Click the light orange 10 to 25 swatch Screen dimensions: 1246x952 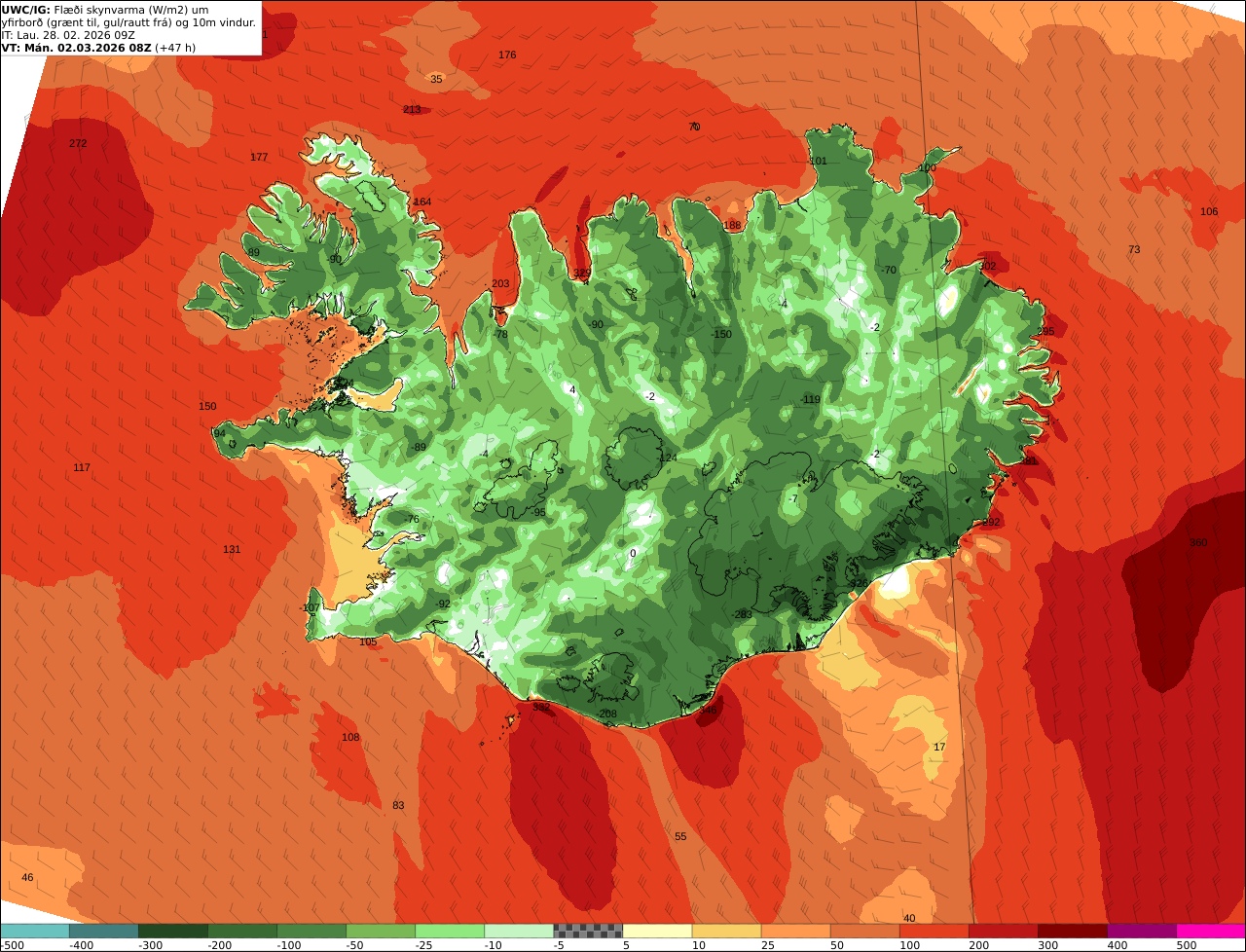pyautogui.click(x=726, y=931)
